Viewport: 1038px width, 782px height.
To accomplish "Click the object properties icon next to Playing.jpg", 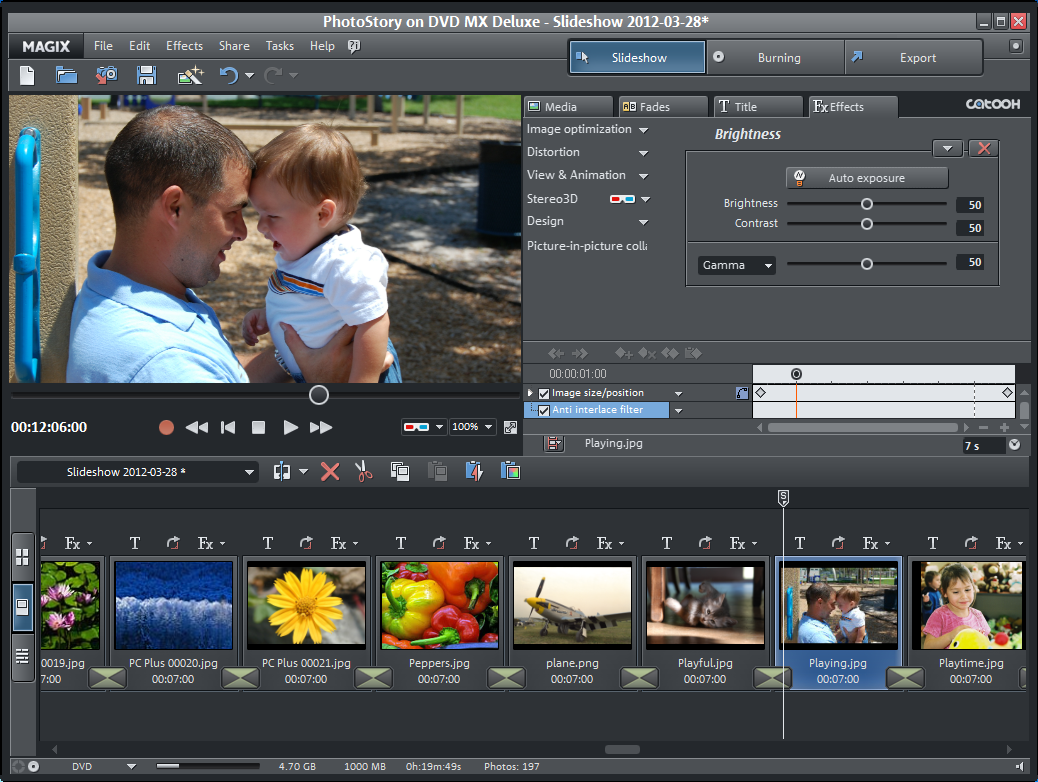I will click(x=554, y=444).
